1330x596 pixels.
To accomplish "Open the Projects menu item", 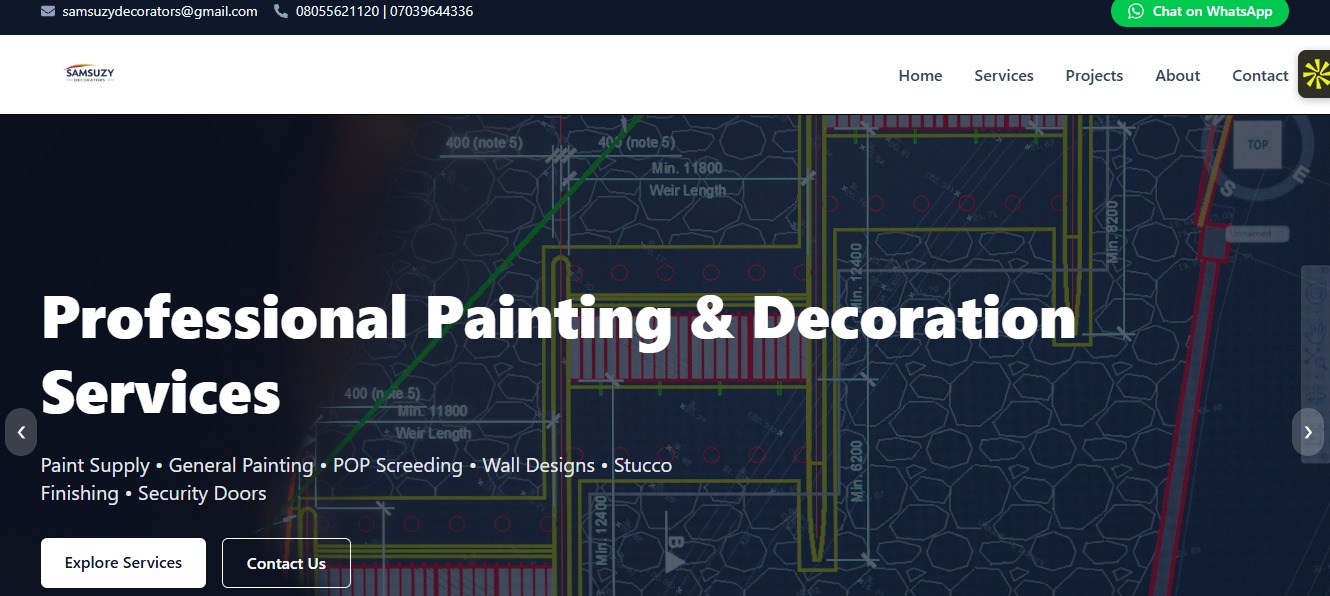I will (x=1094, y=75).
